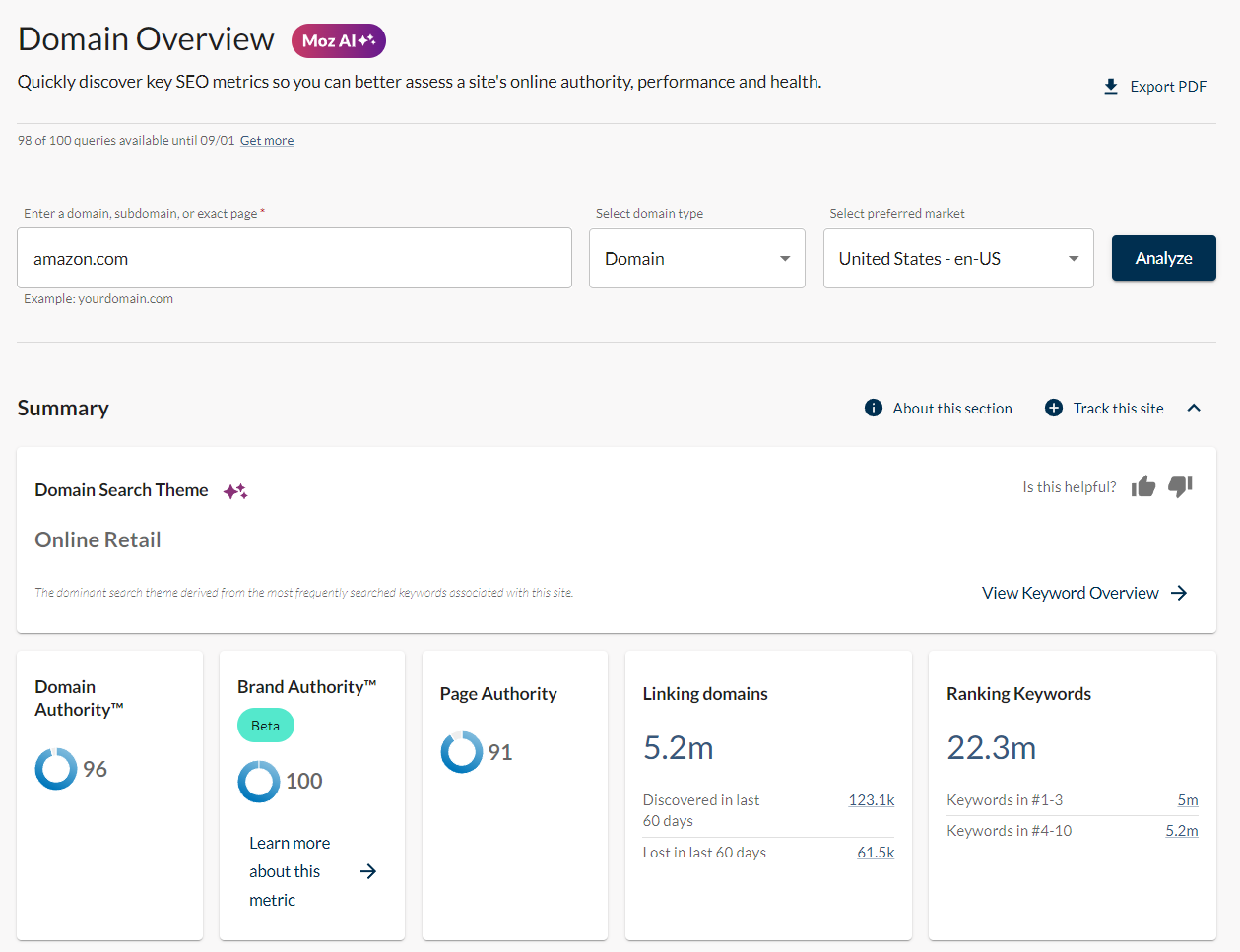Image resolution: width=1240 pixels, height=952 pixels.
Task: Click the thumbs up helpful icon
Action: [x=1143, y=486]
